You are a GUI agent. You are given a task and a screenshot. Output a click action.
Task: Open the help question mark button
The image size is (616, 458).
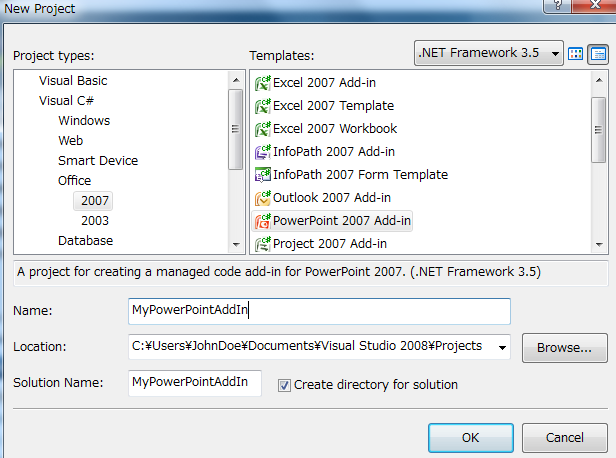coord(557,5)
